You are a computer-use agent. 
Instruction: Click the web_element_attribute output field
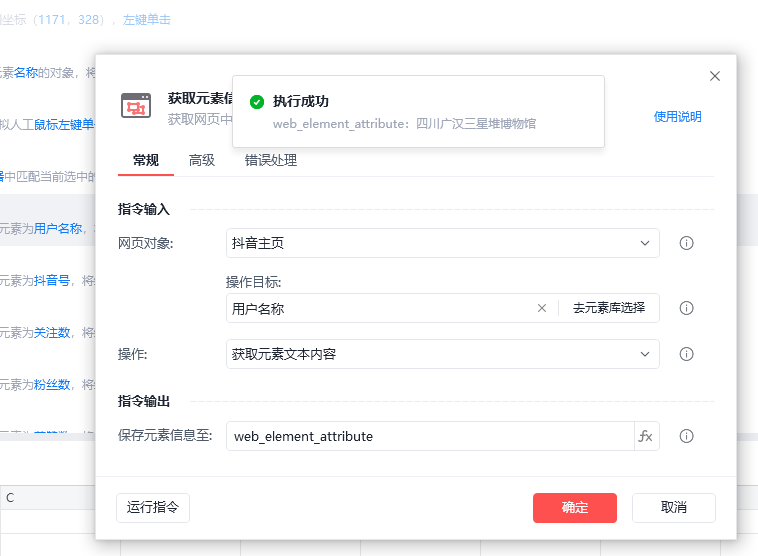pyautogui.click(x=430, y=436)
